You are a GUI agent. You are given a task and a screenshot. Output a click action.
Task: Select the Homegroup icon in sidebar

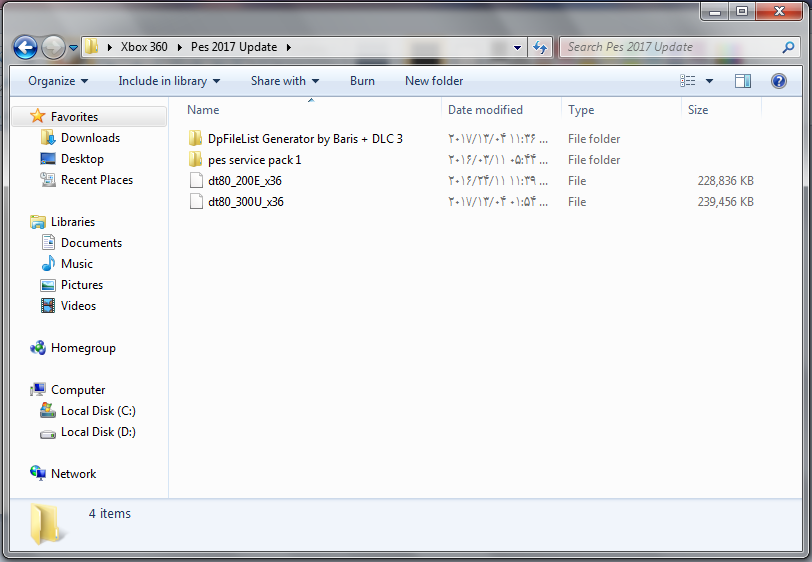click(38, 348)
